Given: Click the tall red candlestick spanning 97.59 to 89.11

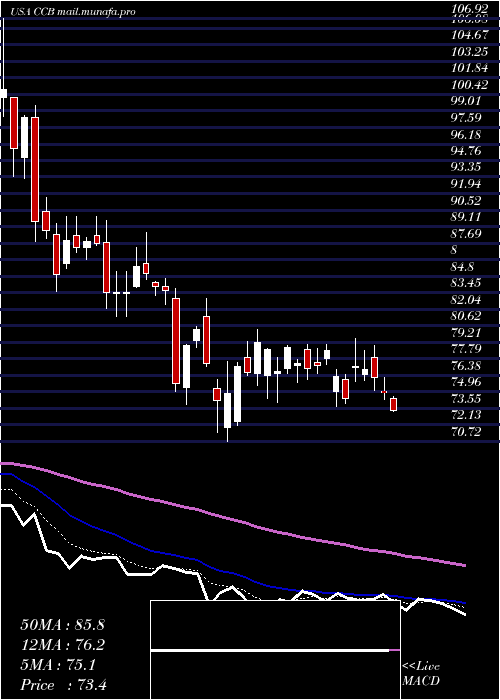Looking at the screenshot, I should pyautogui.click(x=35, y=169).
